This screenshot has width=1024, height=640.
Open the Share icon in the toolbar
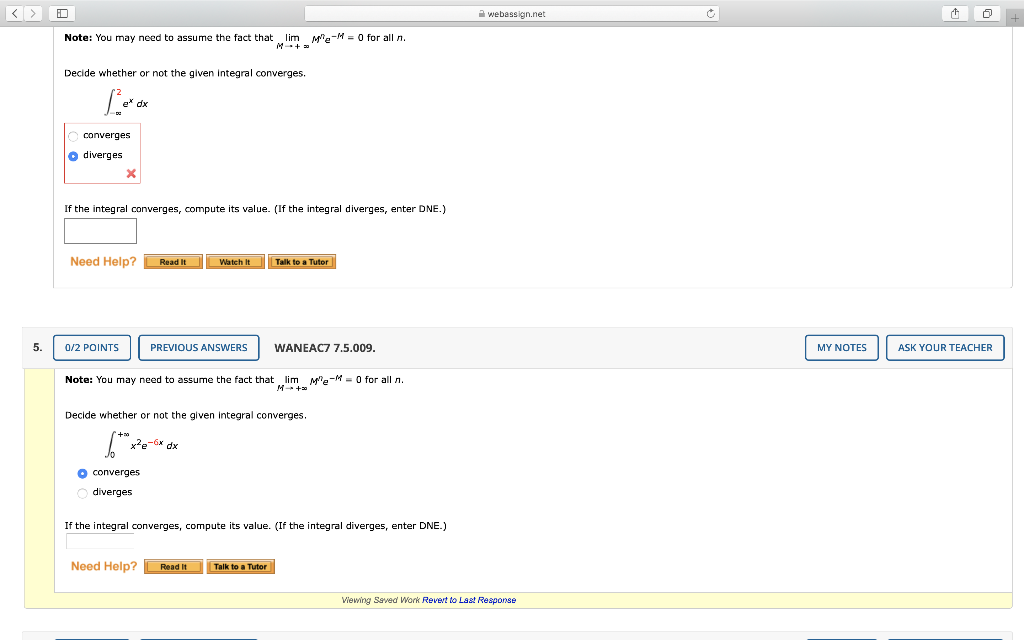coord(955,14)
